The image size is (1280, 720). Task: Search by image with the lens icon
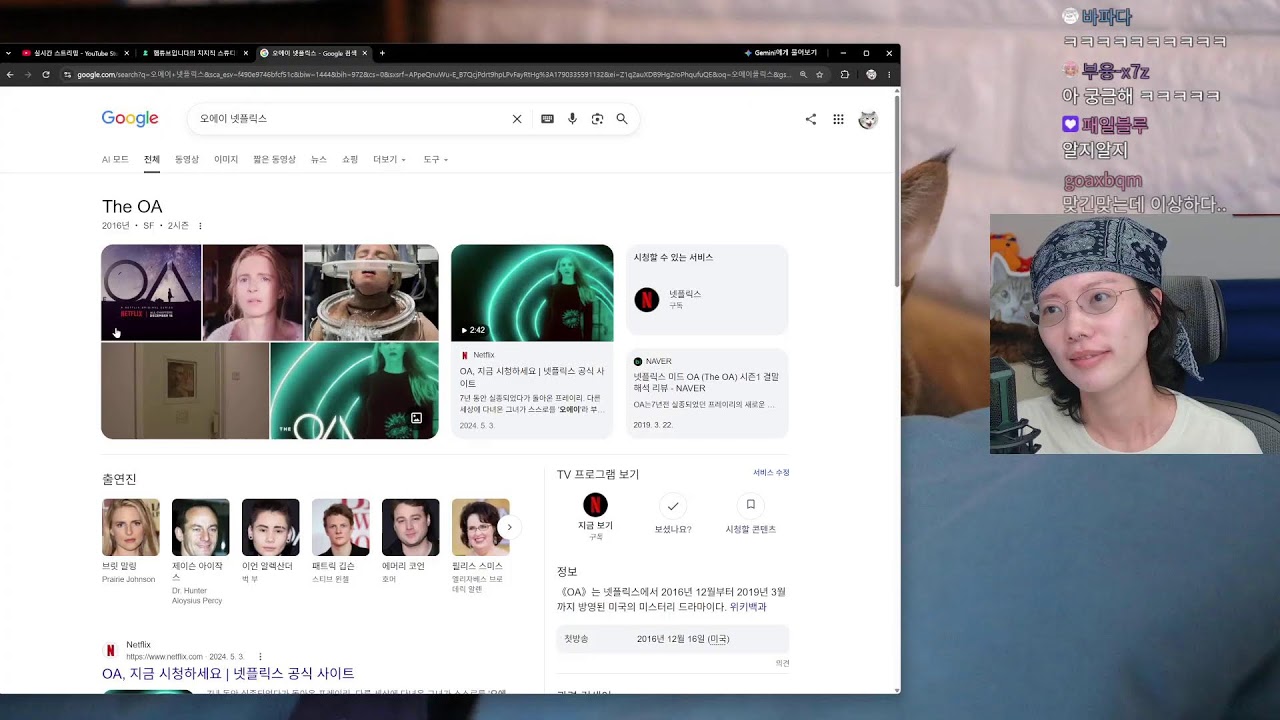point(597,119)
